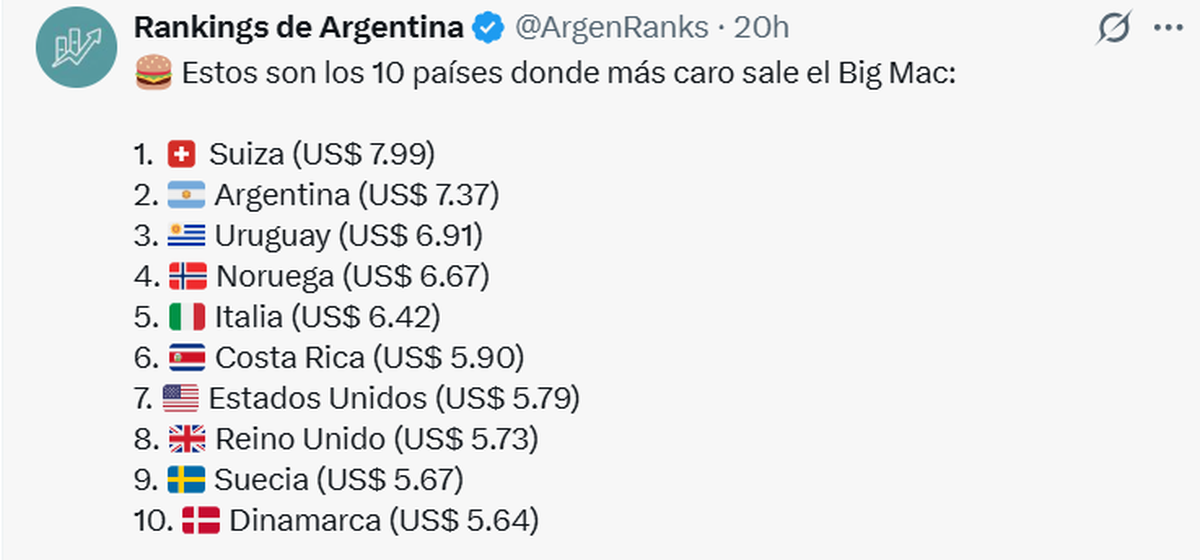This screenshot has height=560, width=1200.
Task: Click the Switzerland flag icon
Action: coord(183,154)
